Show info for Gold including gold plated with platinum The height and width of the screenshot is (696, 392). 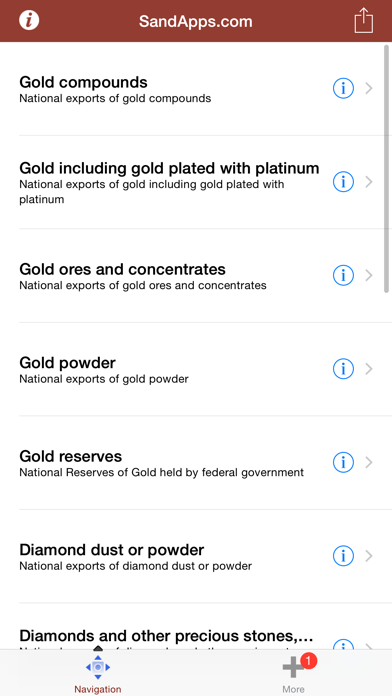343,182
